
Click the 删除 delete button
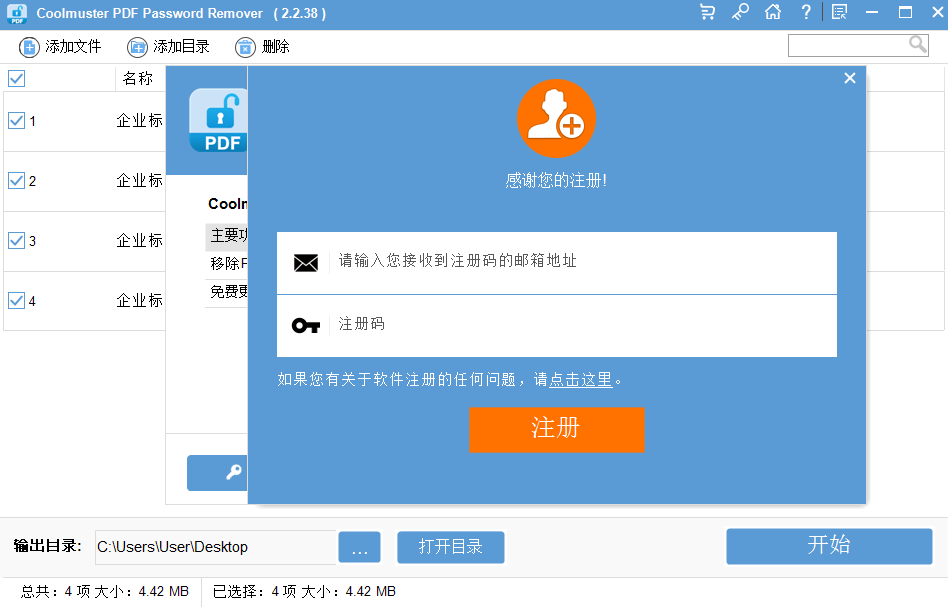pyautogui.click(x=263, y=47)
